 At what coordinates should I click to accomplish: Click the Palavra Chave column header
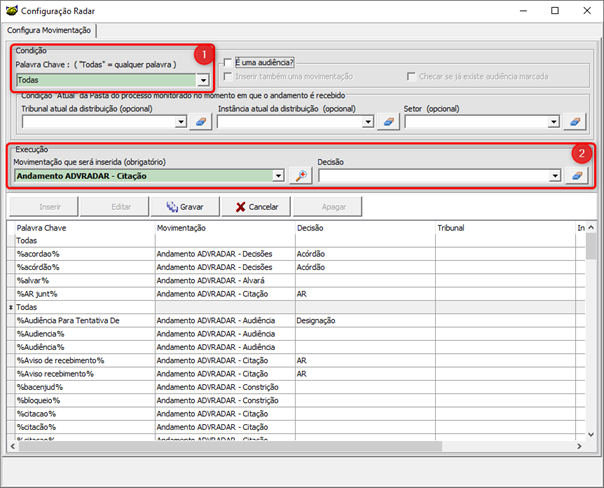[85, 228]
